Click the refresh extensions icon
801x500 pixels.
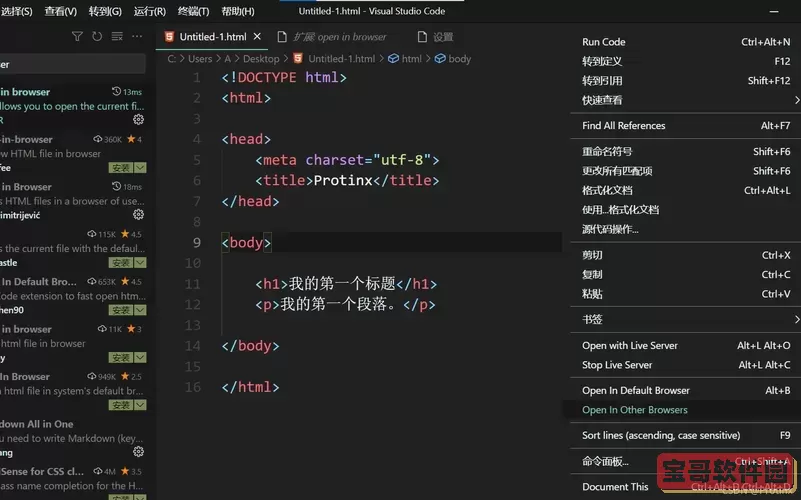[97, 36]
